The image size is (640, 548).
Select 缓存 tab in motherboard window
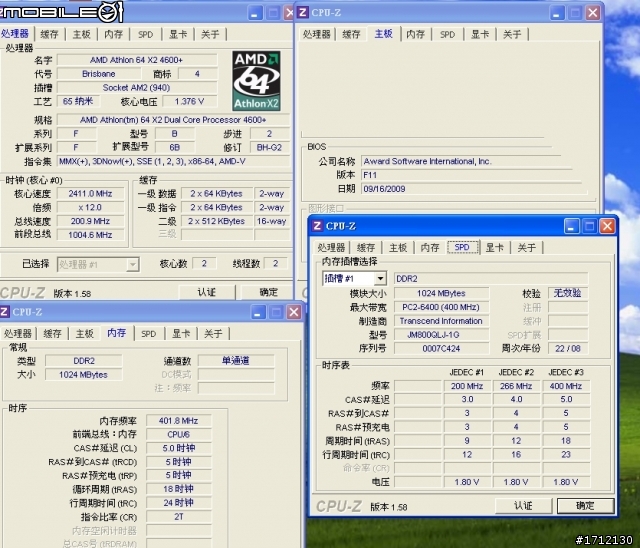click(351, 34)
